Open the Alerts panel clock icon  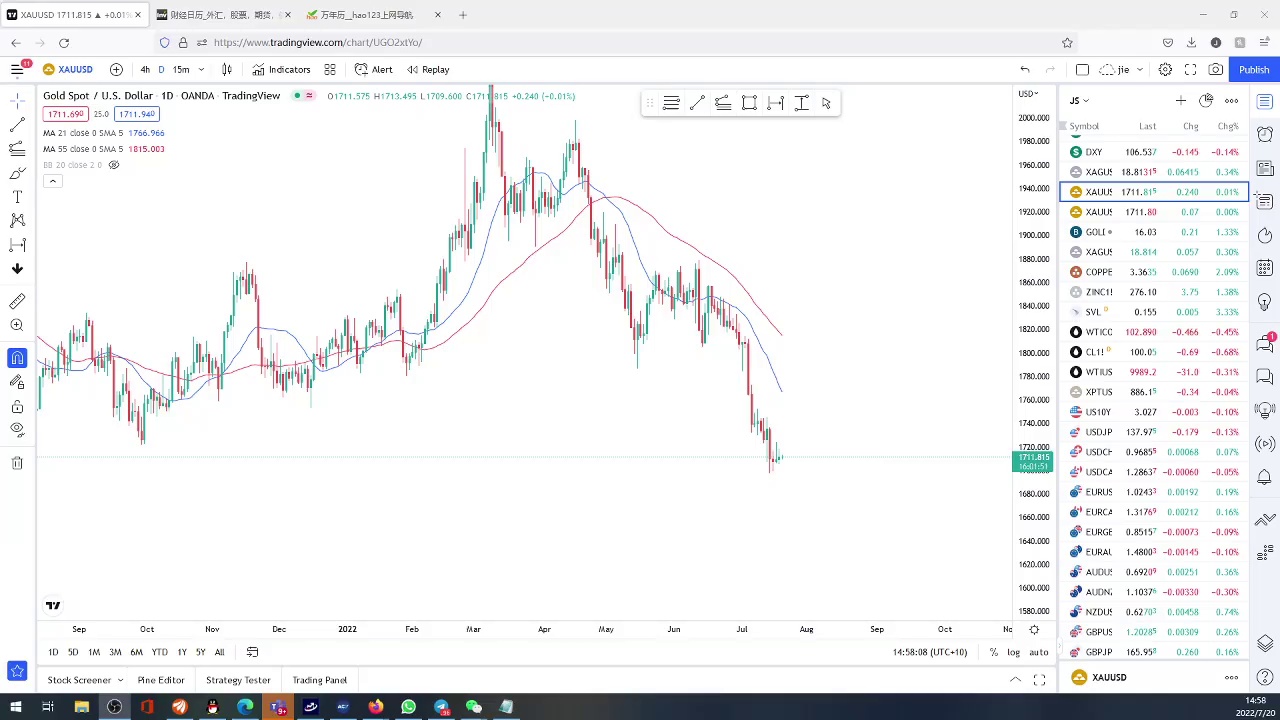pos(1265,134)
